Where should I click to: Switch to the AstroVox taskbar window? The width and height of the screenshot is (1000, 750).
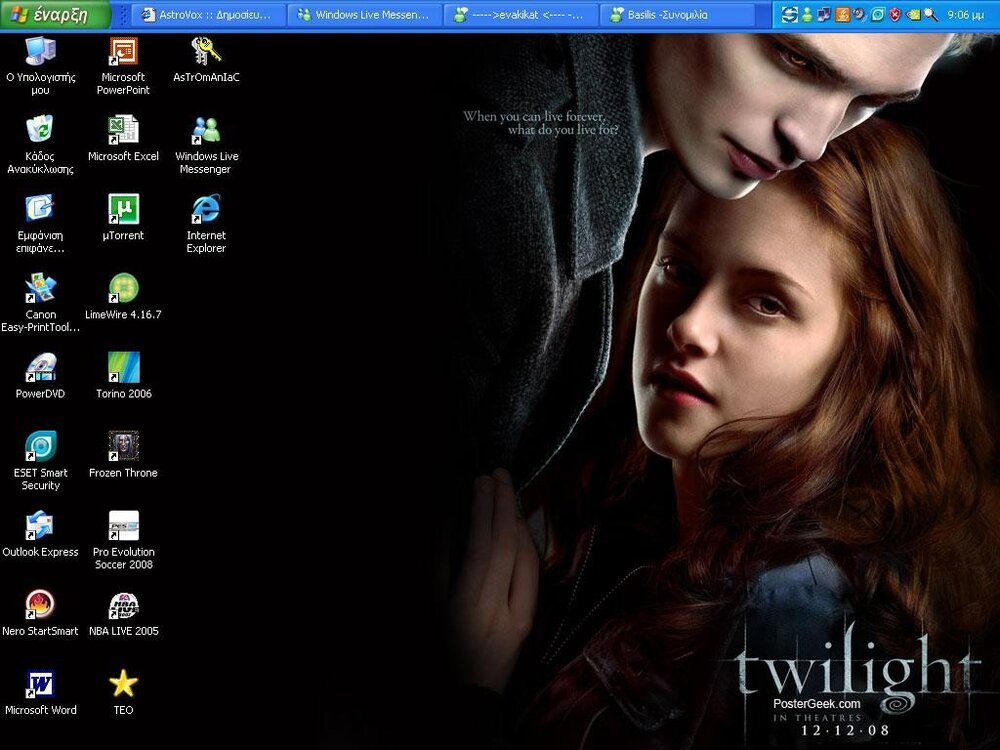tap(208, 15)
